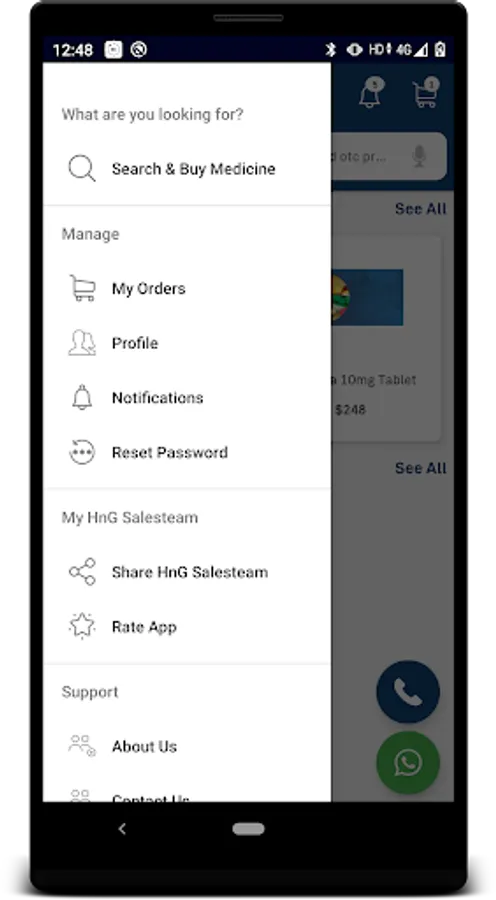
Task: Open the shopping cart in header
Action: (x=426, y=93)
